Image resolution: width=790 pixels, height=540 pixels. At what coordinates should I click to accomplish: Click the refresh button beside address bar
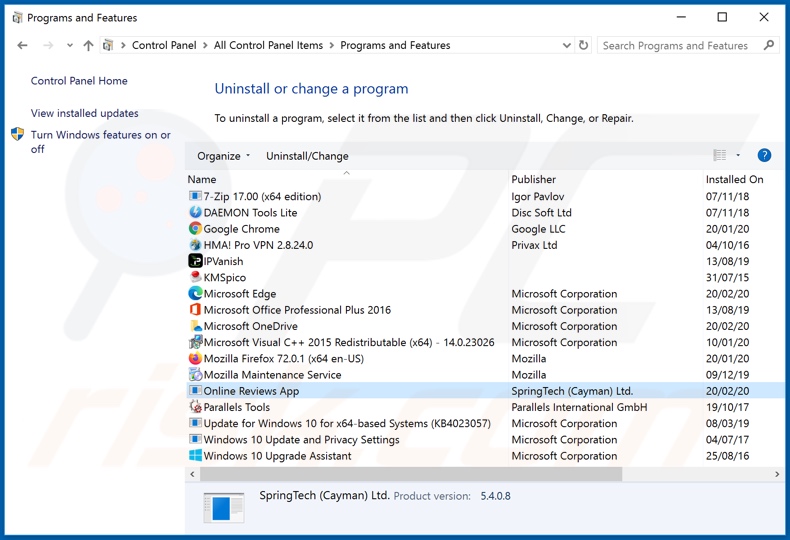[x=584, y=45]
